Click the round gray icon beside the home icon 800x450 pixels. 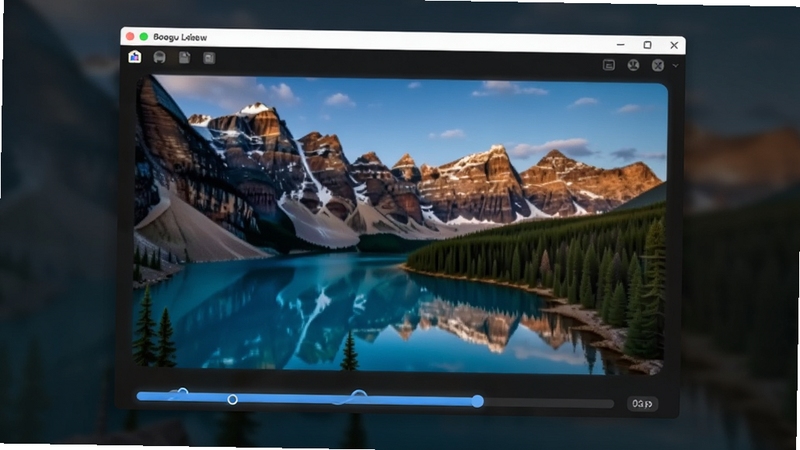160,58
